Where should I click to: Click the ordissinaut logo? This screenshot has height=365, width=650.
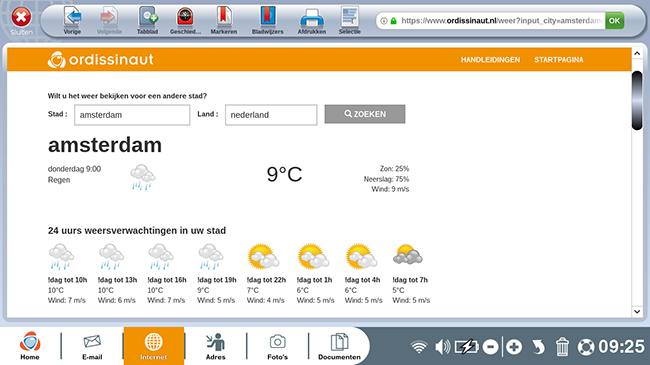pos(100,60)
